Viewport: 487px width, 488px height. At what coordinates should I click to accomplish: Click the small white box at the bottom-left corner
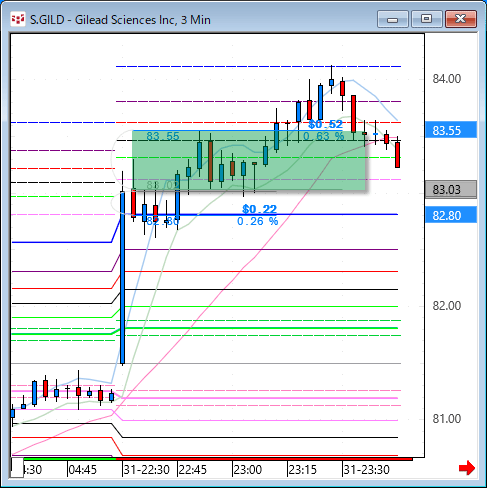[17, 468]
